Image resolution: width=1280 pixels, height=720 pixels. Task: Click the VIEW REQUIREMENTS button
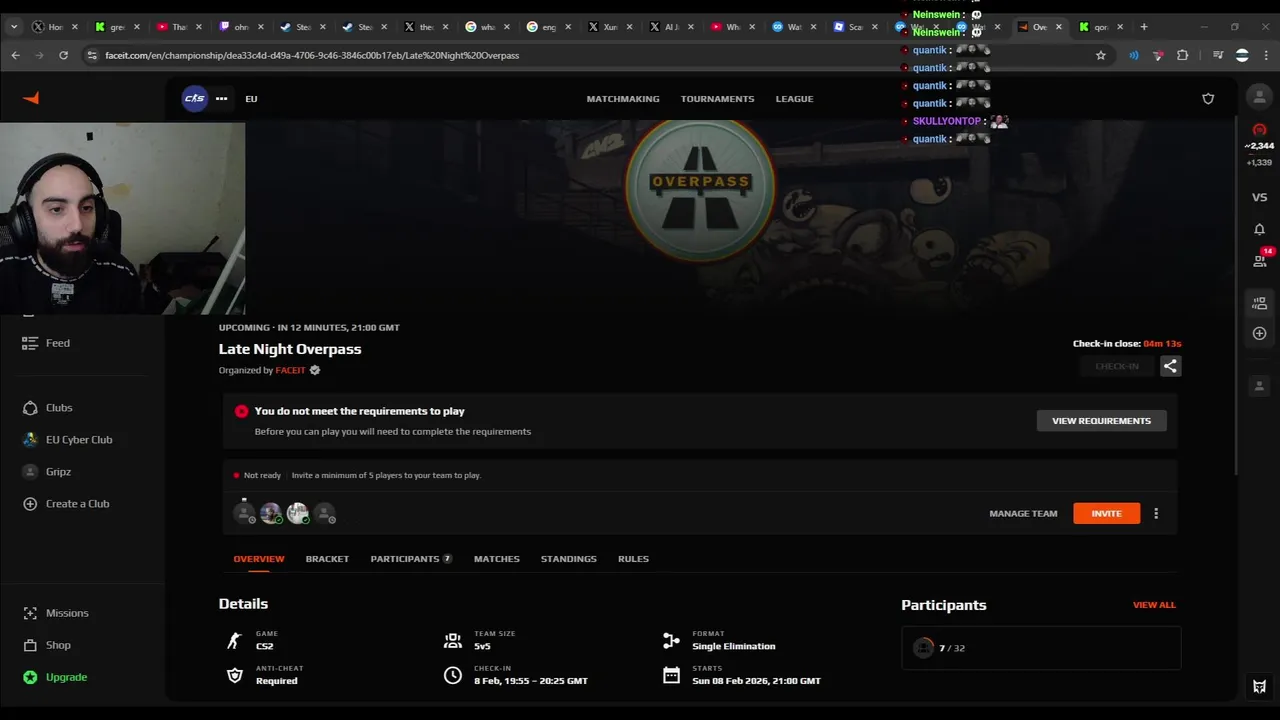coord(1101,421)
